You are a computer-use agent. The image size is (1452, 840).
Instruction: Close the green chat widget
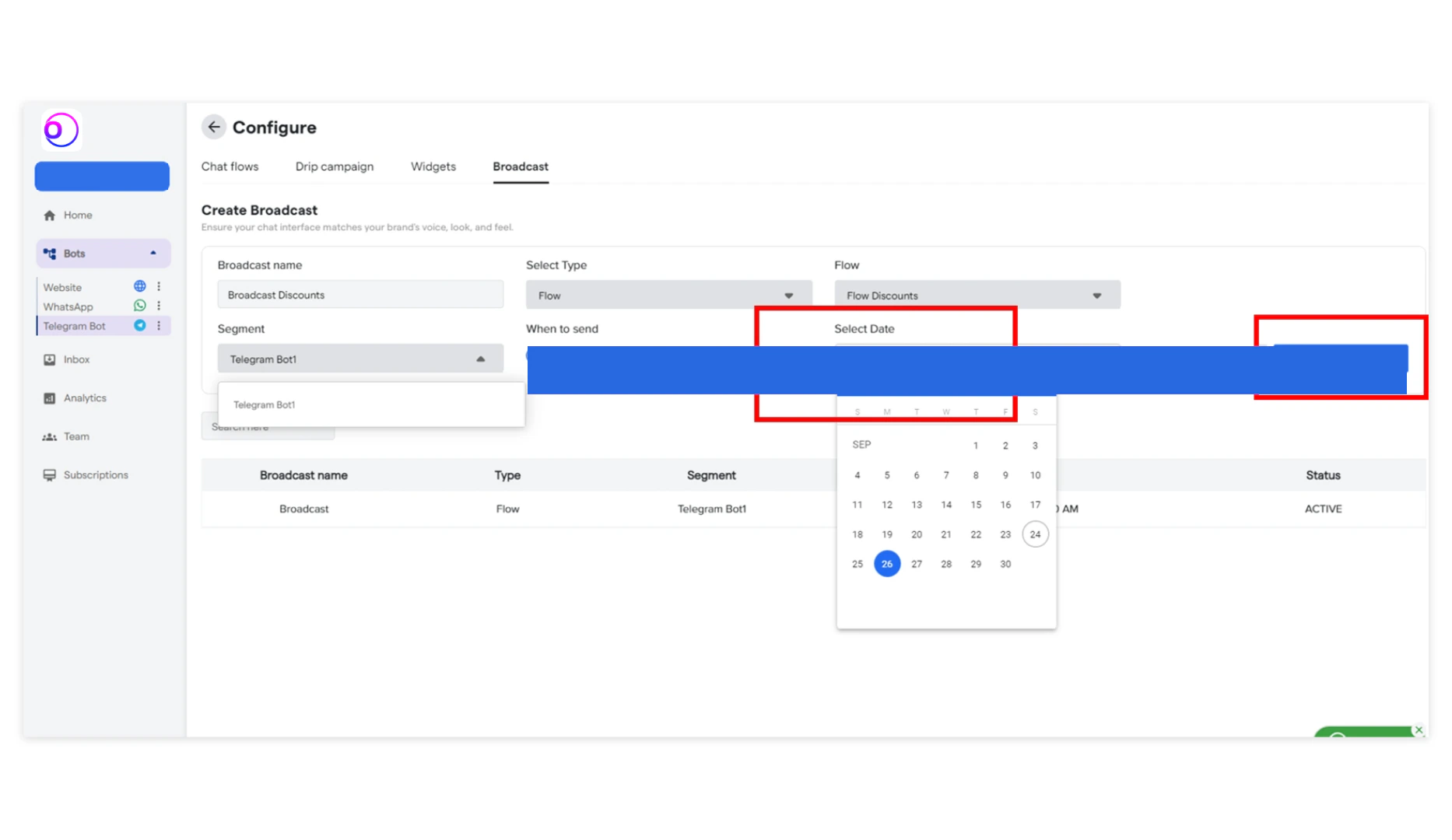[1419, 730]
